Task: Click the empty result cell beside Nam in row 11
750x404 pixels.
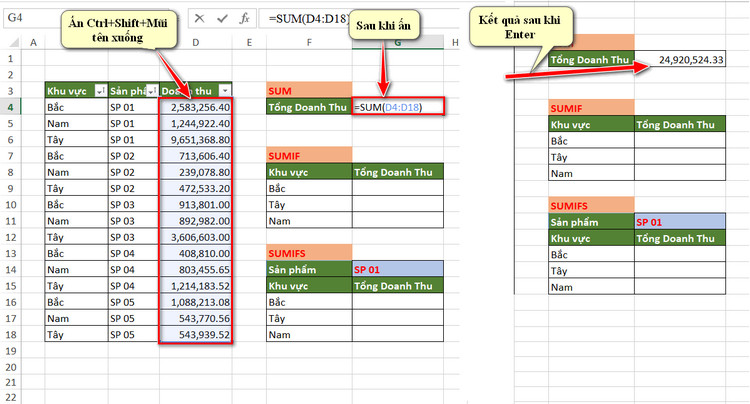Action: pos(398,221)
